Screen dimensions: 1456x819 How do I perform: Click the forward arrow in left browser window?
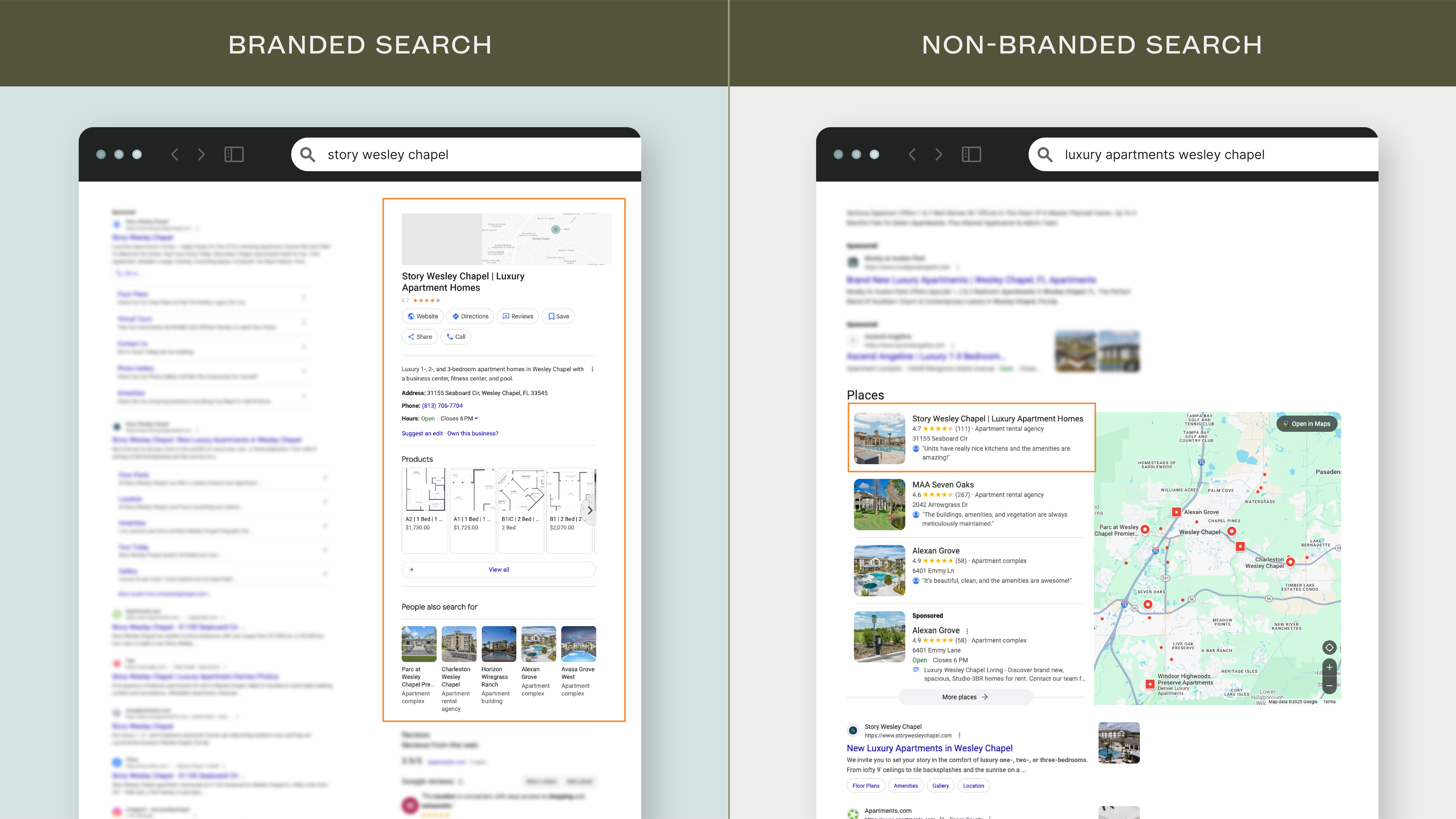coord(201,154)
